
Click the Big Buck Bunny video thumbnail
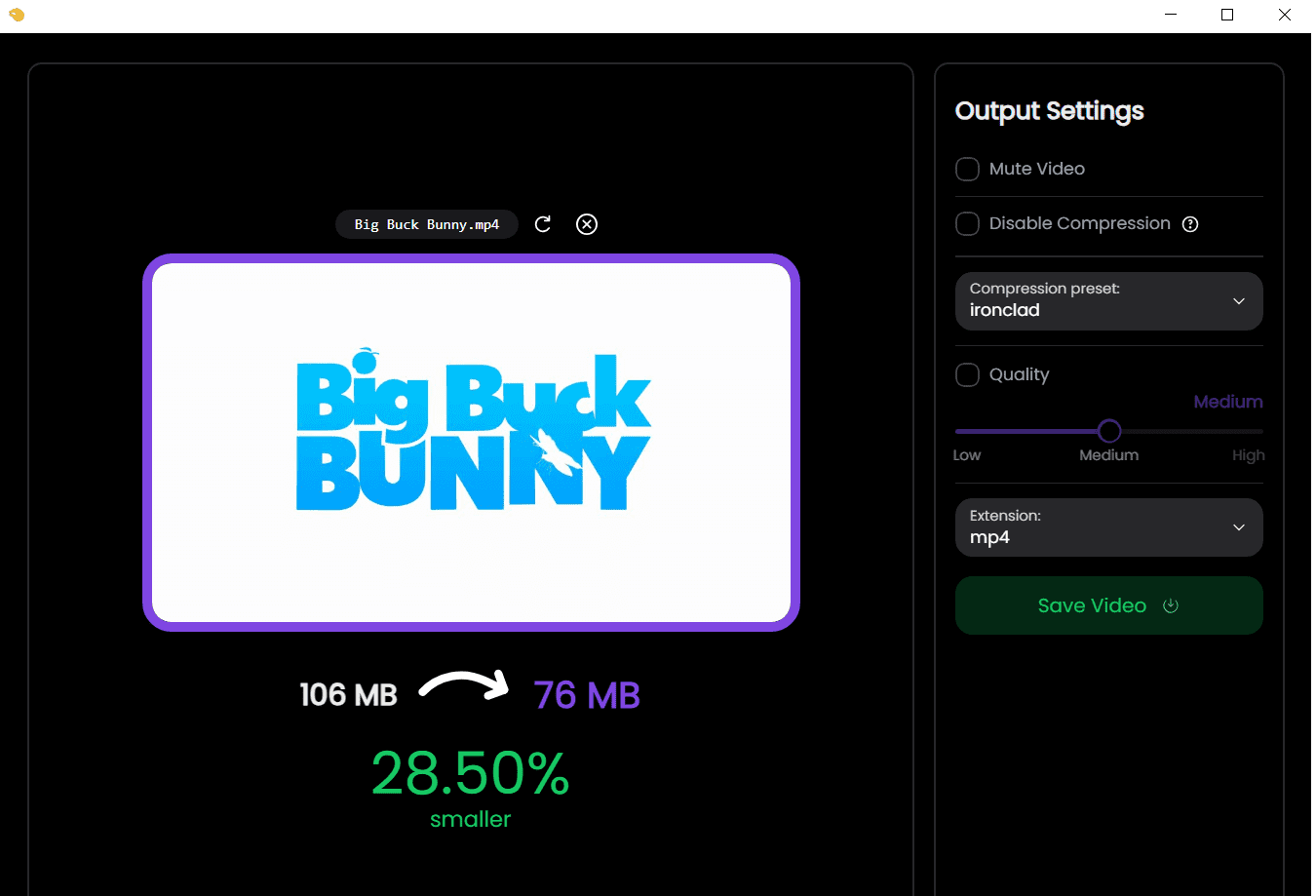pos(471,443)
